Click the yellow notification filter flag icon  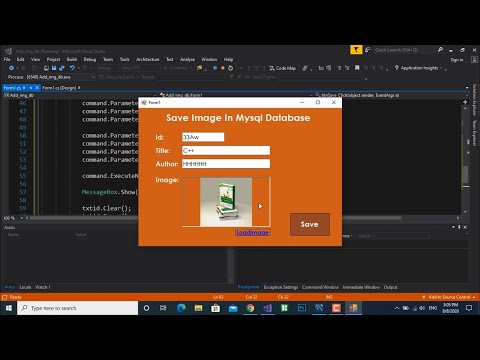click(356, 50)
